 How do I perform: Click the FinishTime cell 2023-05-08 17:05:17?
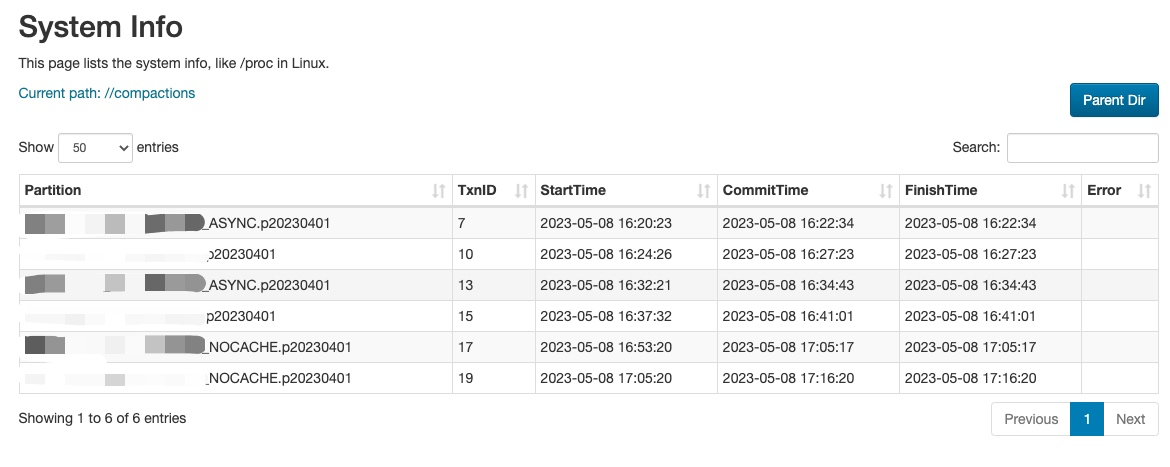click(970, 347)
